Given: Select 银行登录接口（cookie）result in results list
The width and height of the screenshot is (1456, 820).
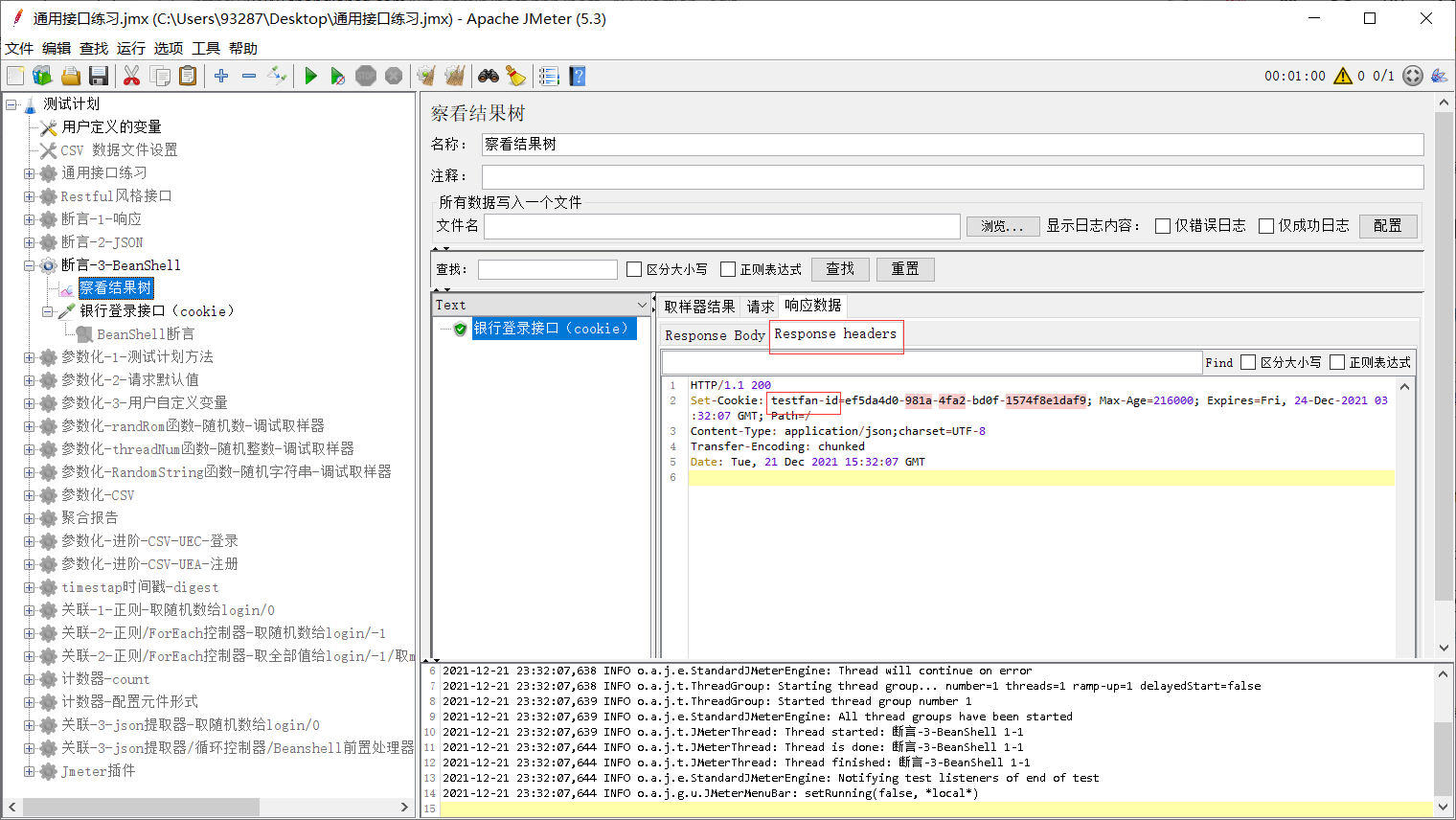Looking at the screenshot, I should 554,329.
